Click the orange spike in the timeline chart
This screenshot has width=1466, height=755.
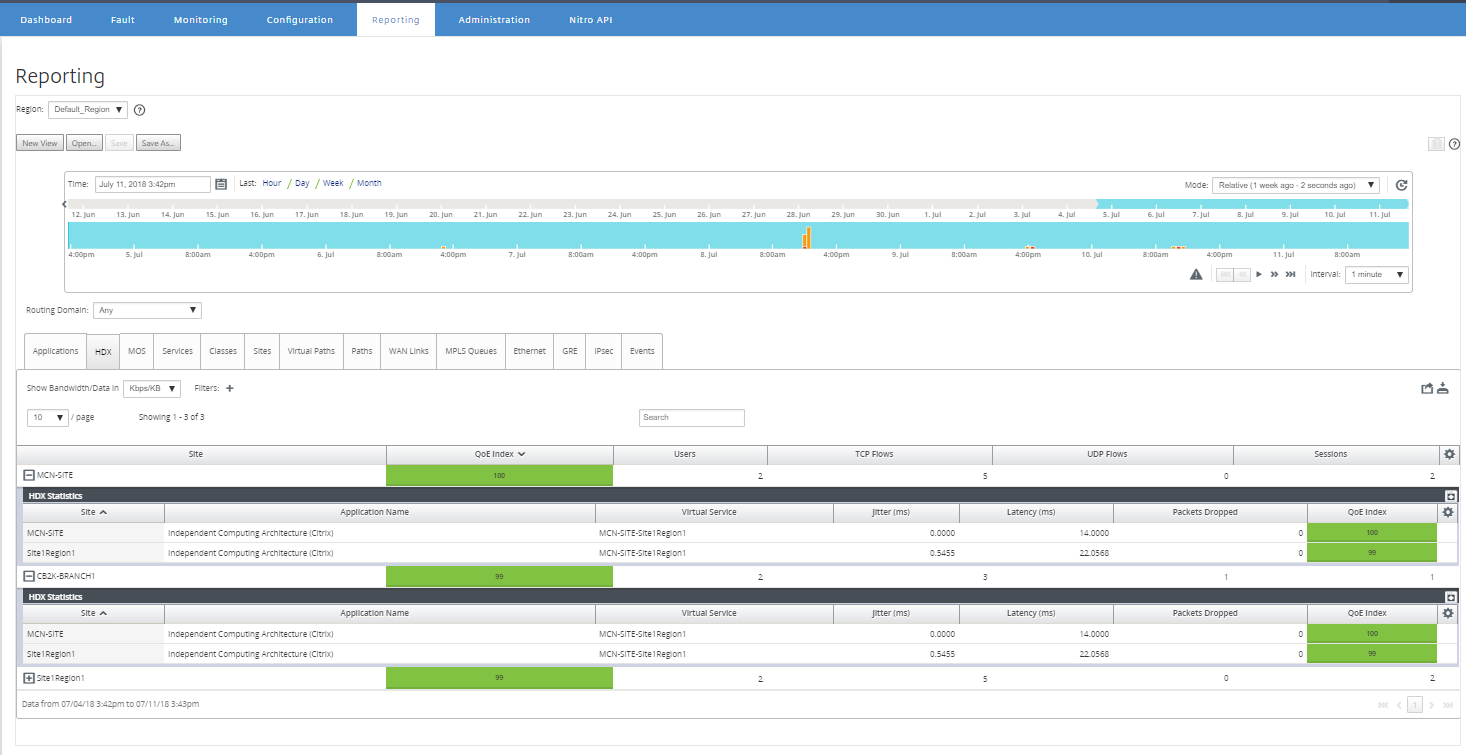(806, 238)
